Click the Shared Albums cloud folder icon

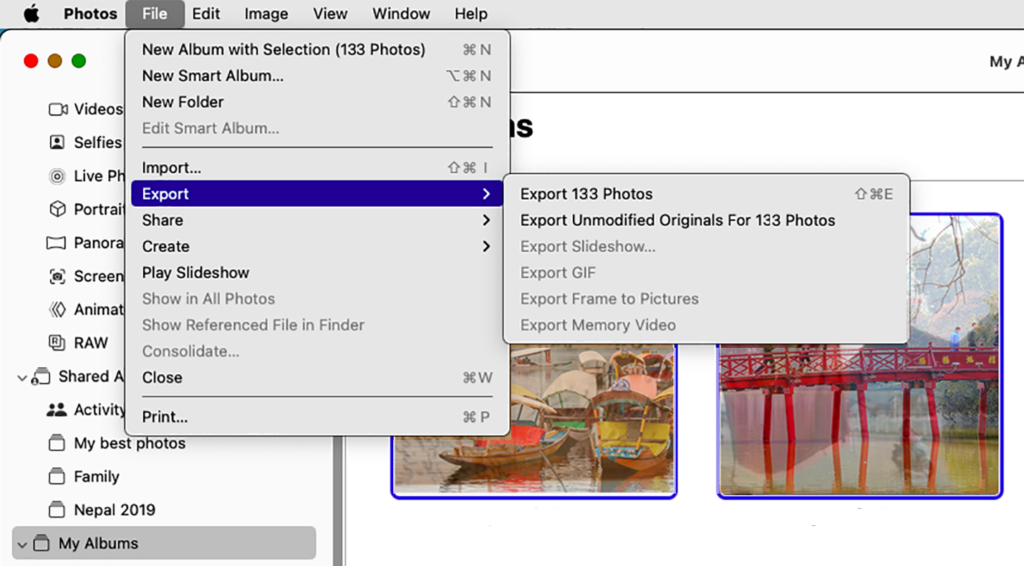coord(40,376)
